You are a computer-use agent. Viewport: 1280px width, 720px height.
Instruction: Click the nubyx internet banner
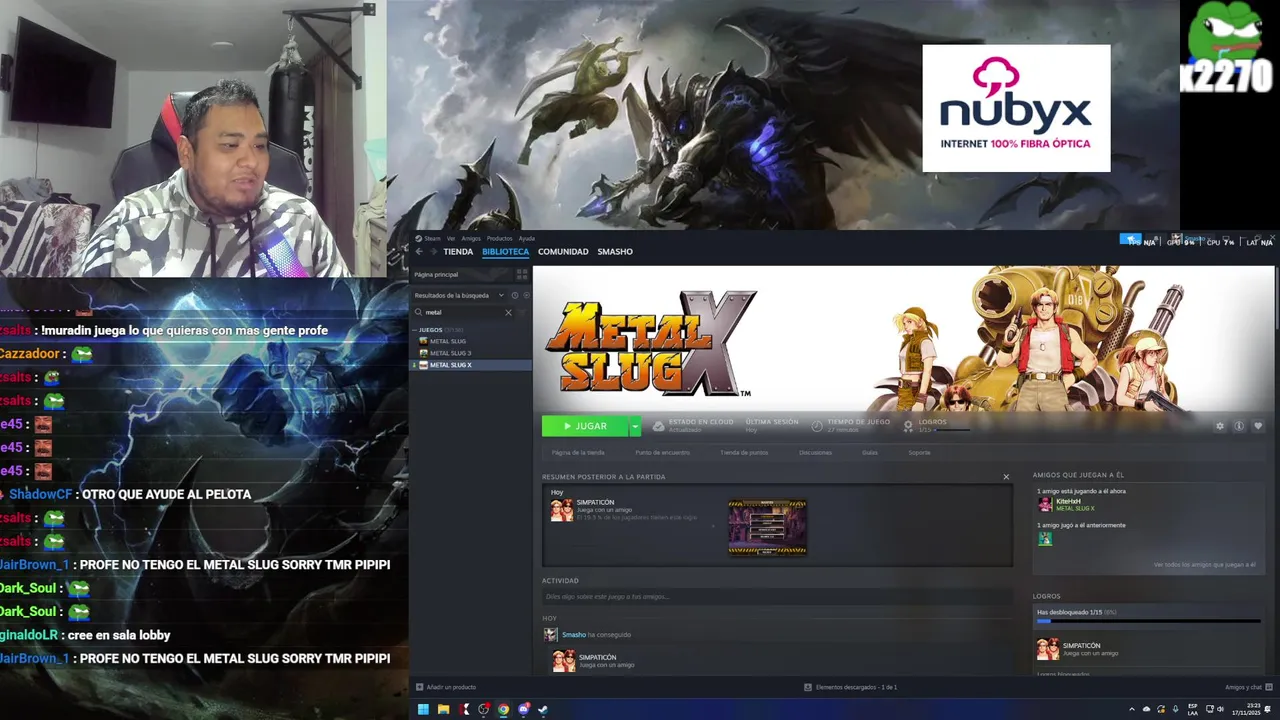click(1016, 108)
